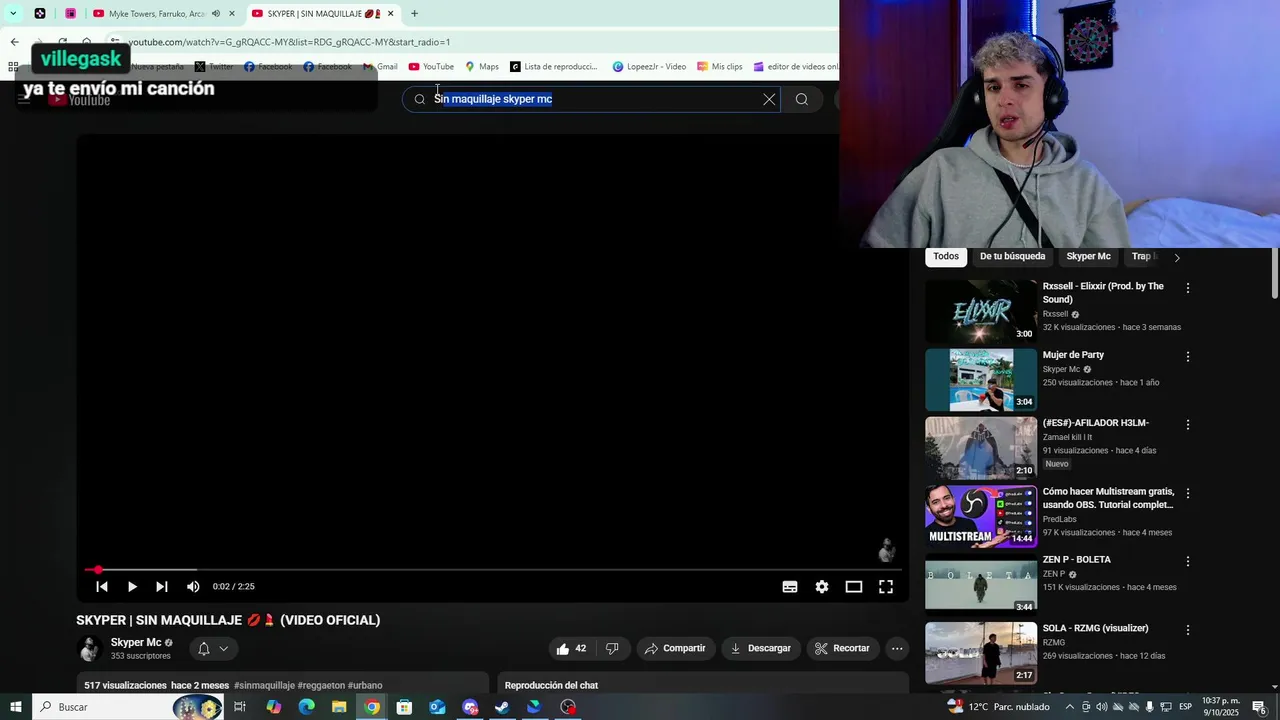Open the Gmail bookmark
1280x720 pixels.
tap(380, 67)
